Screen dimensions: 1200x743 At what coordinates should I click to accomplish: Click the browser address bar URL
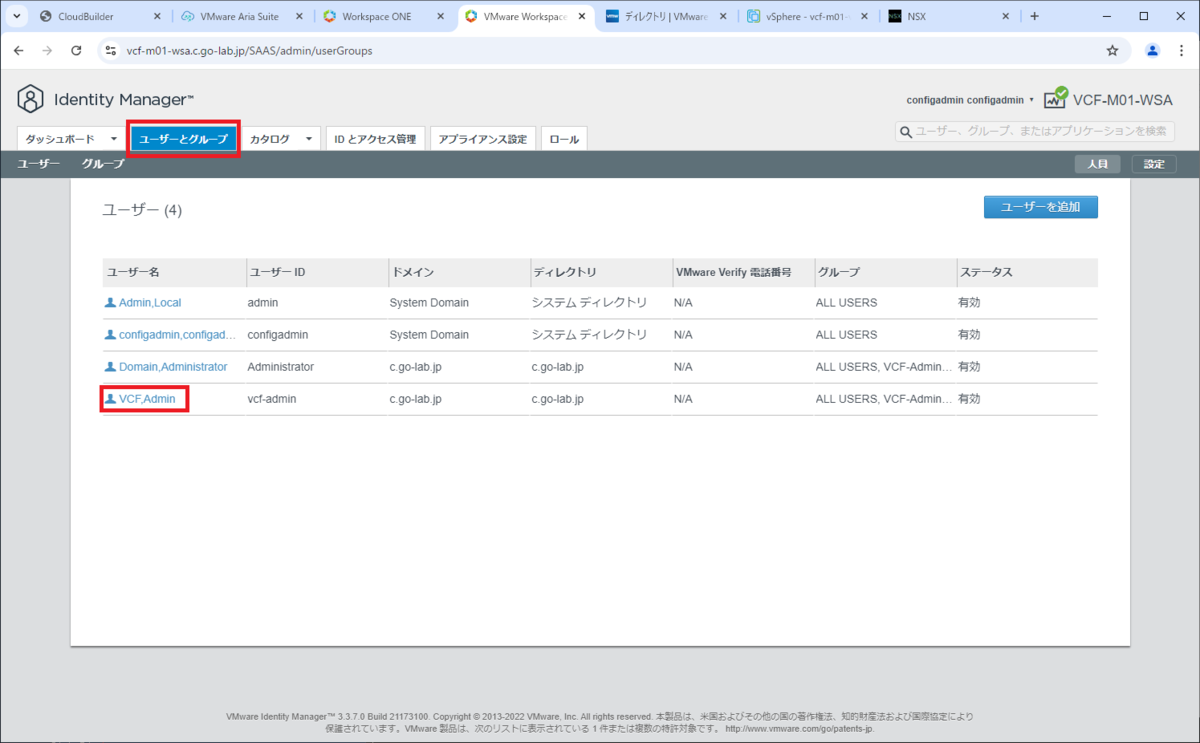[249, 50]
